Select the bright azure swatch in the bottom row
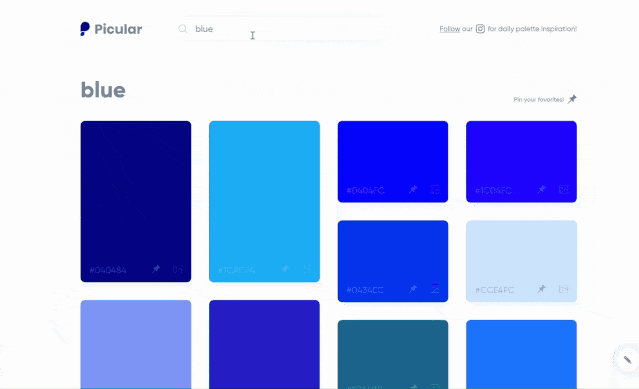Screen dimensions: 639x389 pyautogui.click(x=521, y=354)
